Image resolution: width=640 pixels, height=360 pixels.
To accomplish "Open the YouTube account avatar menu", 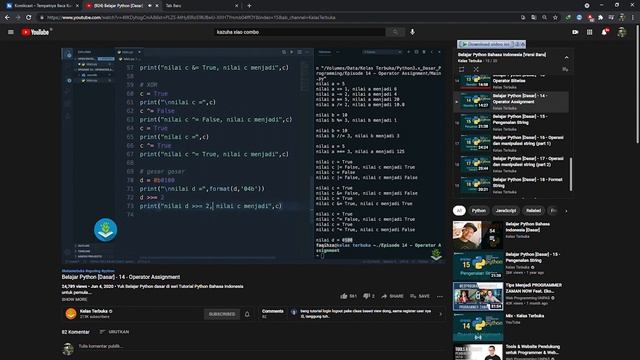I will (622, 32).
